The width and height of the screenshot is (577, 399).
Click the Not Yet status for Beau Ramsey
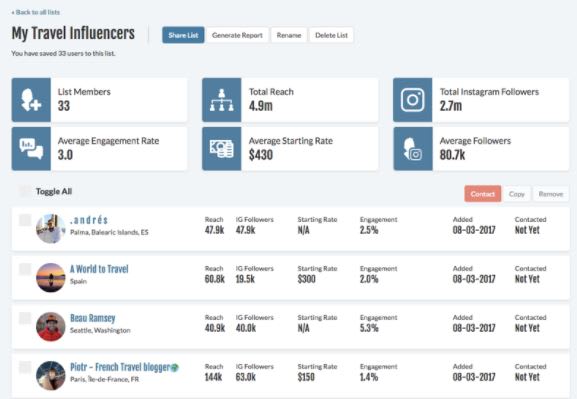click(x=527, y=328)
